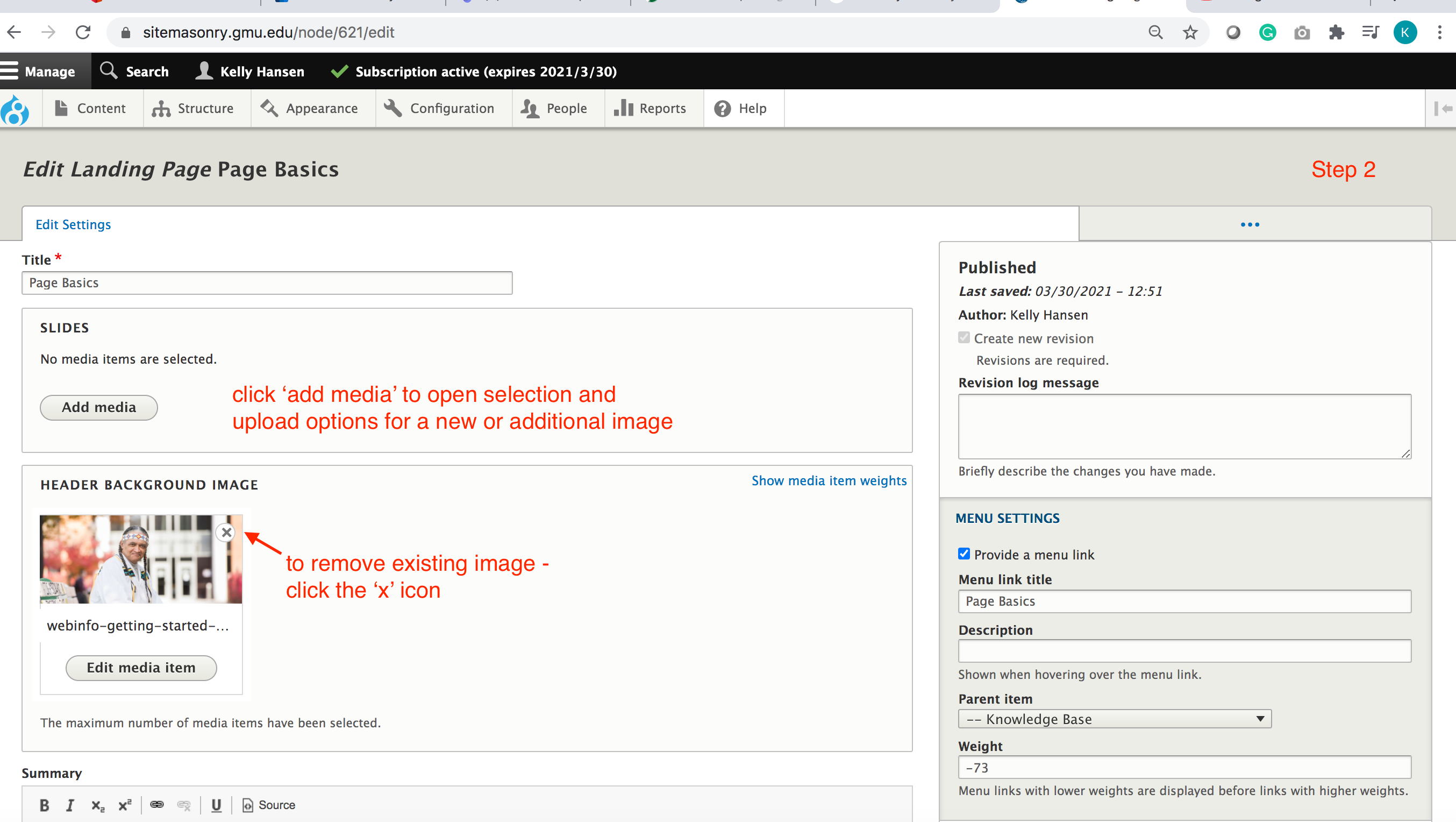Bookmark page with star icon

pyautogui.click(x=1190, y=33)
